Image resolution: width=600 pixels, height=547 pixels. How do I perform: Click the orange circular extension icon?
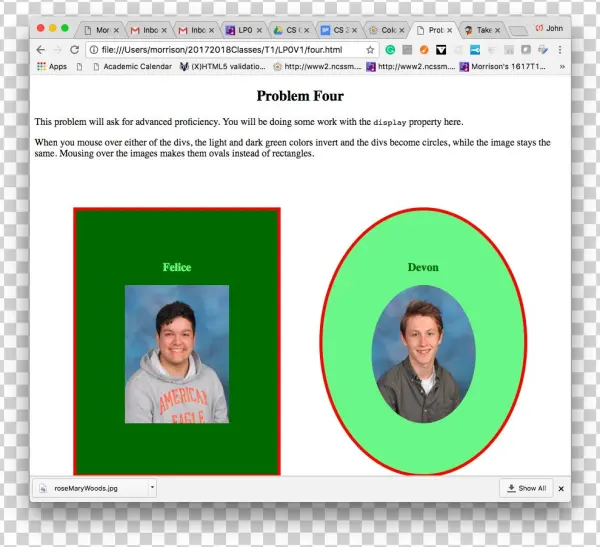pyautogui.click(x=424, y=50)
